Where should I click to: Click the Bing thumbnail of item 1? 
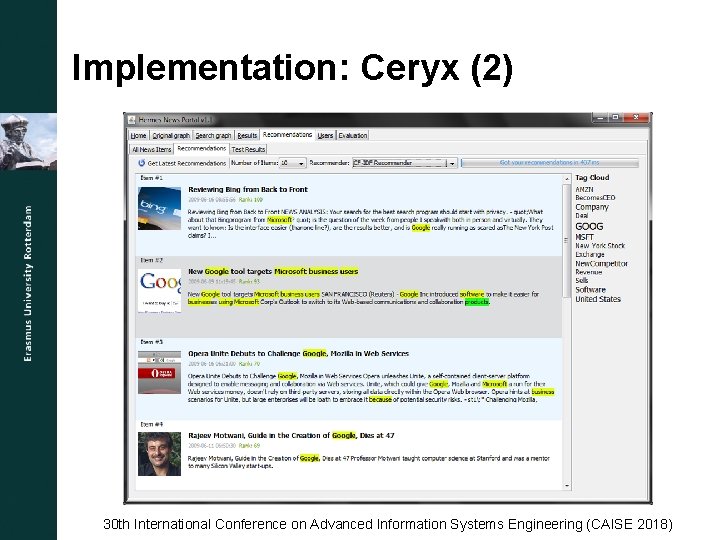[x=159, y=208]
